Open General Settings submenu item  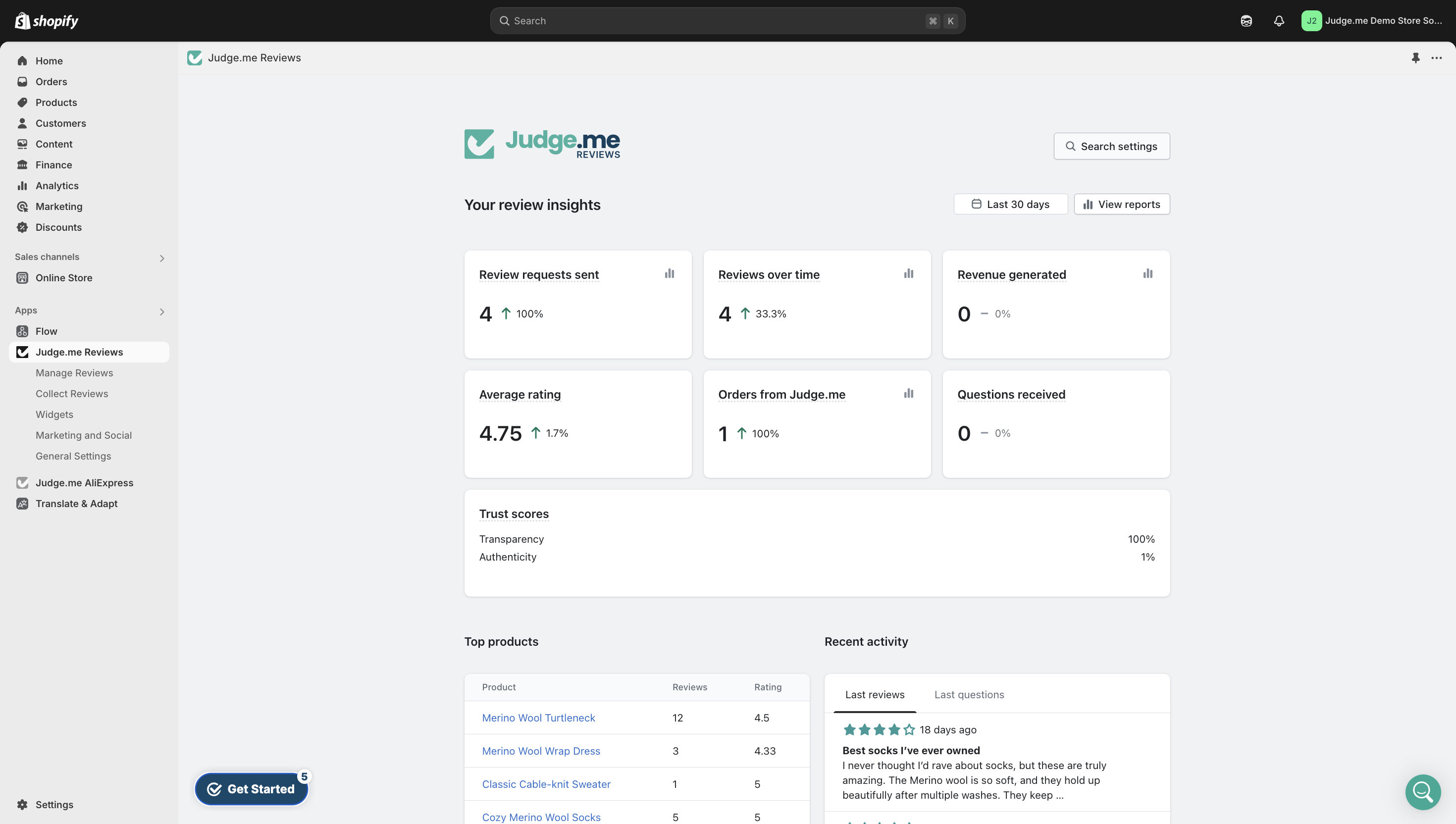74,456
